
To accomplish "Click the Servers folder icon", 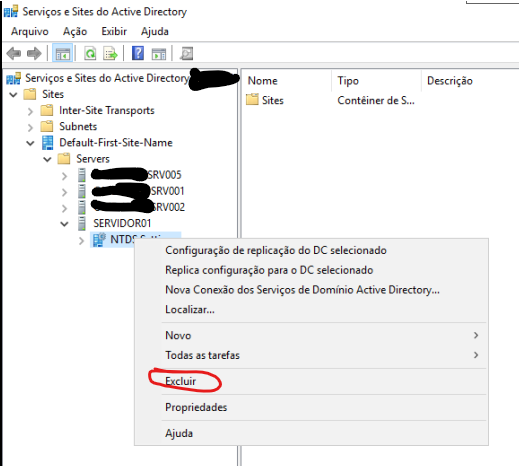I will pos(64,159).
